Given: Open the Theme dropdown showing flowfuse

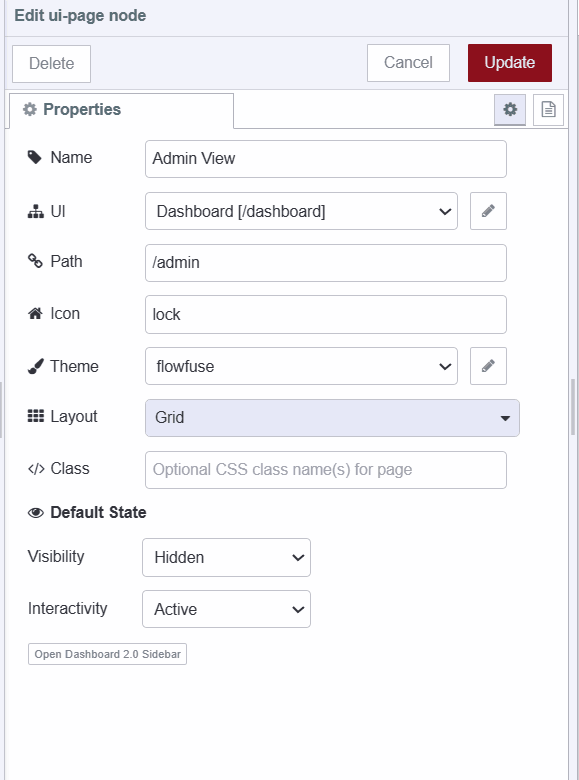Looking at the screenshot, I should click(x=301, y=366).
